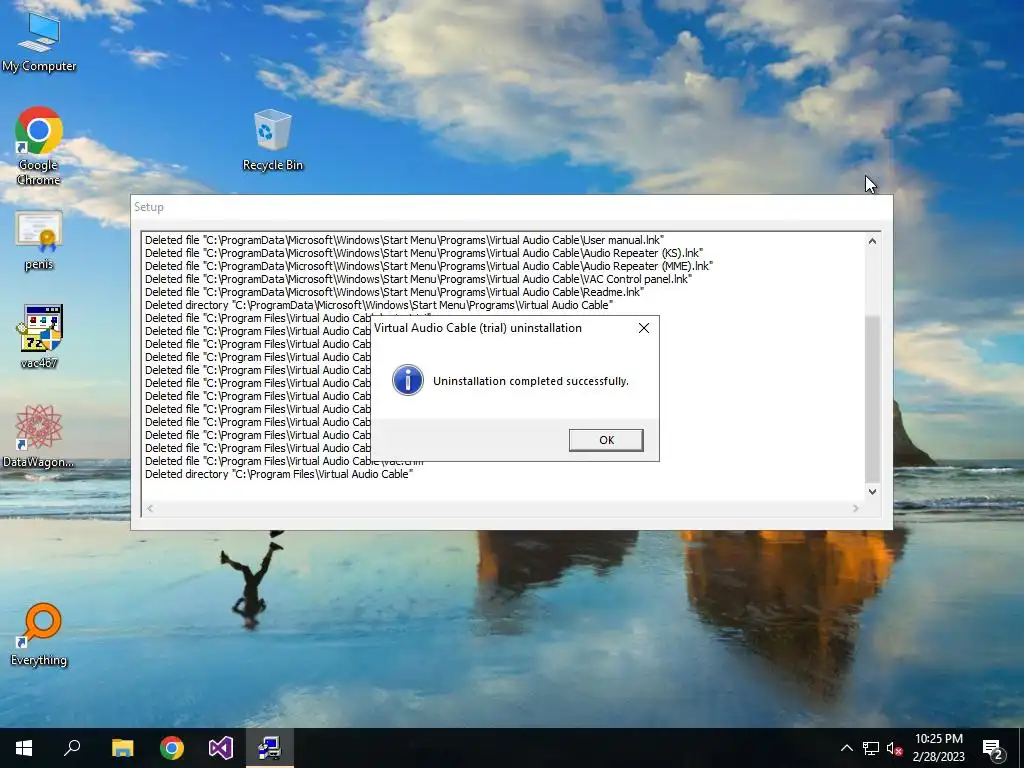Close the Virtual Audio Cable uninstallation dialog

[644, 328]
